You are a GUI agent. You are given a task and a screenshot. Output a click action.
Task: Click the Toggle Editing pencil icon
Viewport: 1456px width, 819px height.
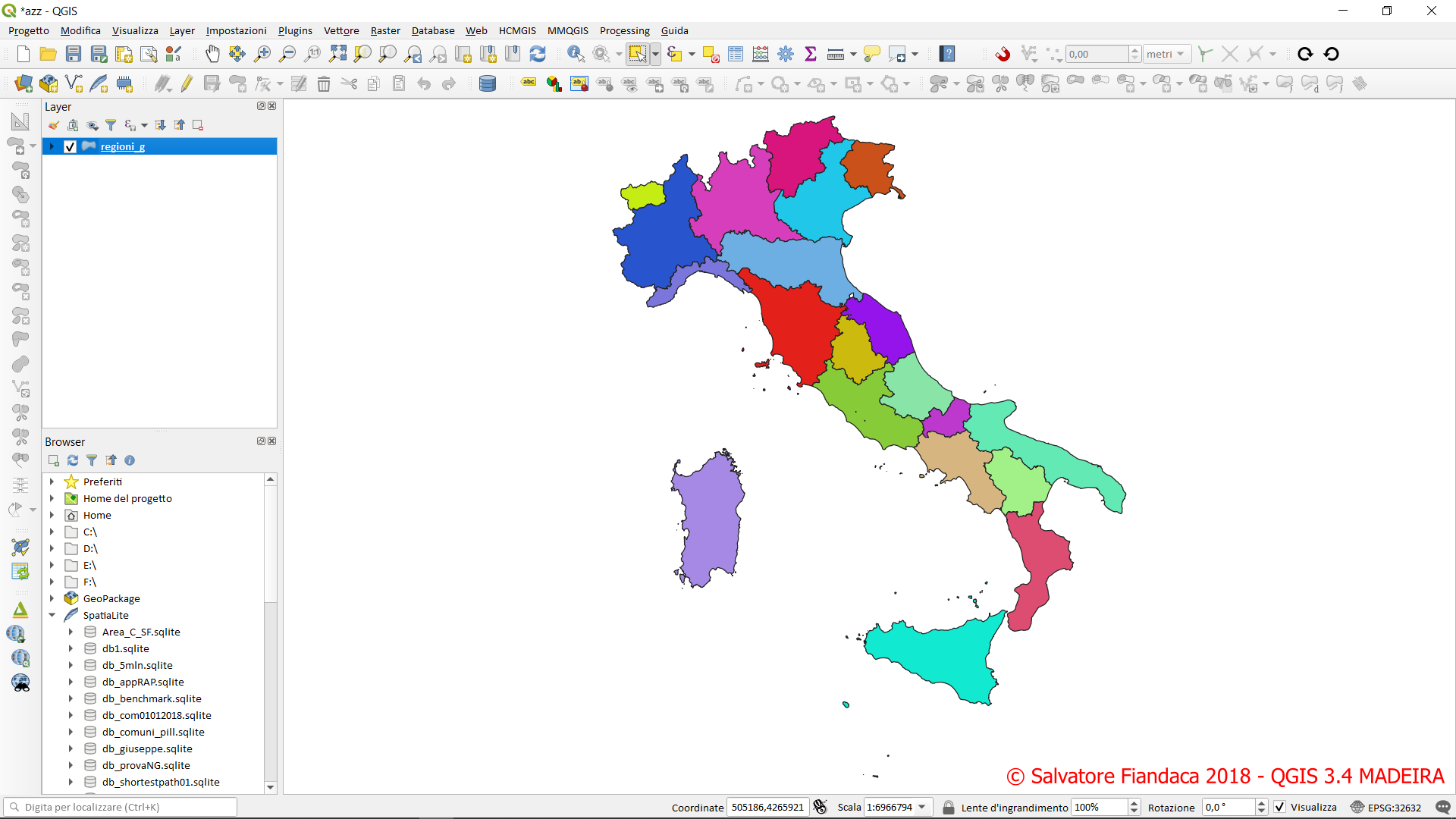coord(187,83)
